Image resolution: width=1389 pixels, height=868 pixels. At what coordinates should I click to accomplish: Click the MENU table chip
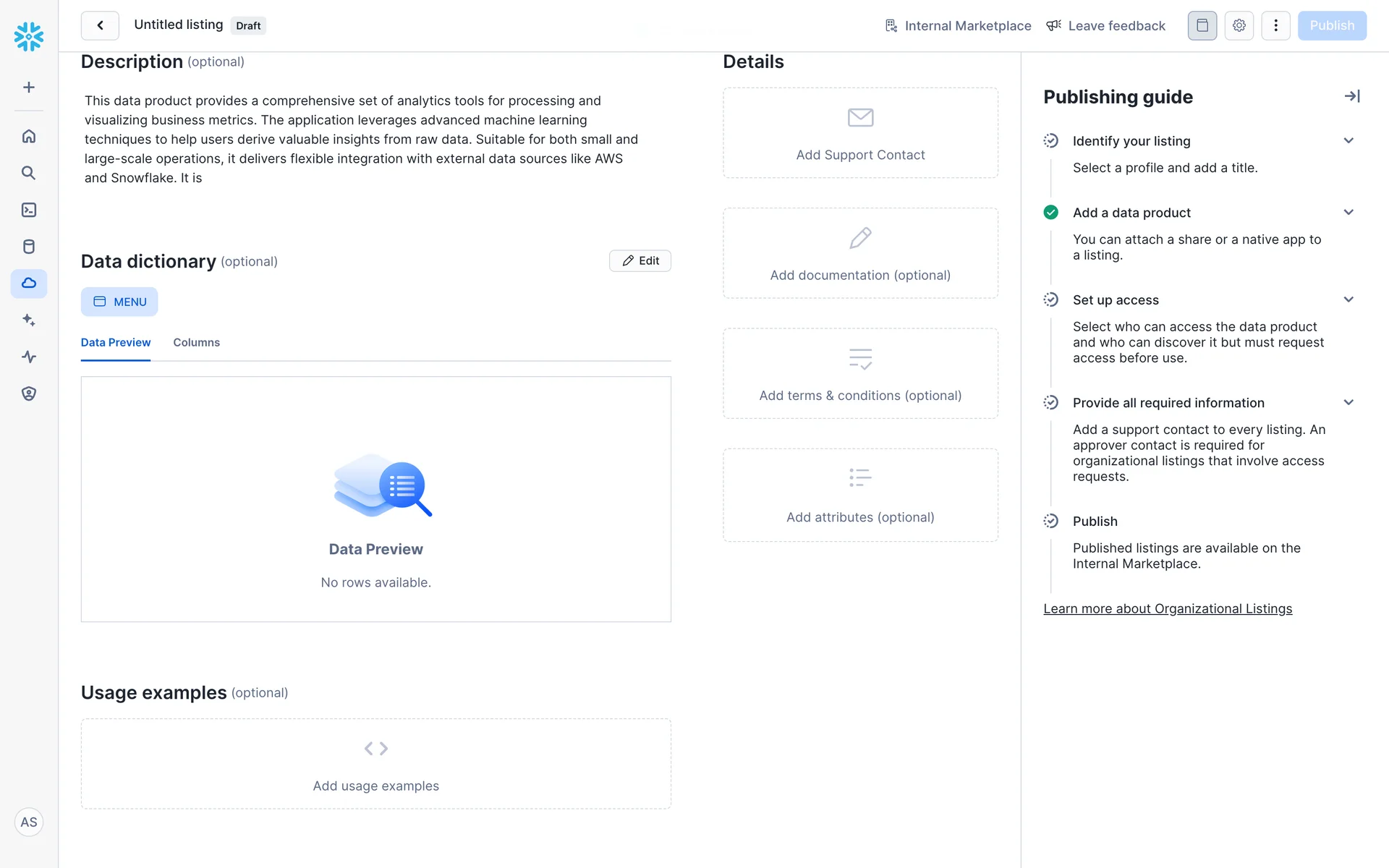pos(119,302)
